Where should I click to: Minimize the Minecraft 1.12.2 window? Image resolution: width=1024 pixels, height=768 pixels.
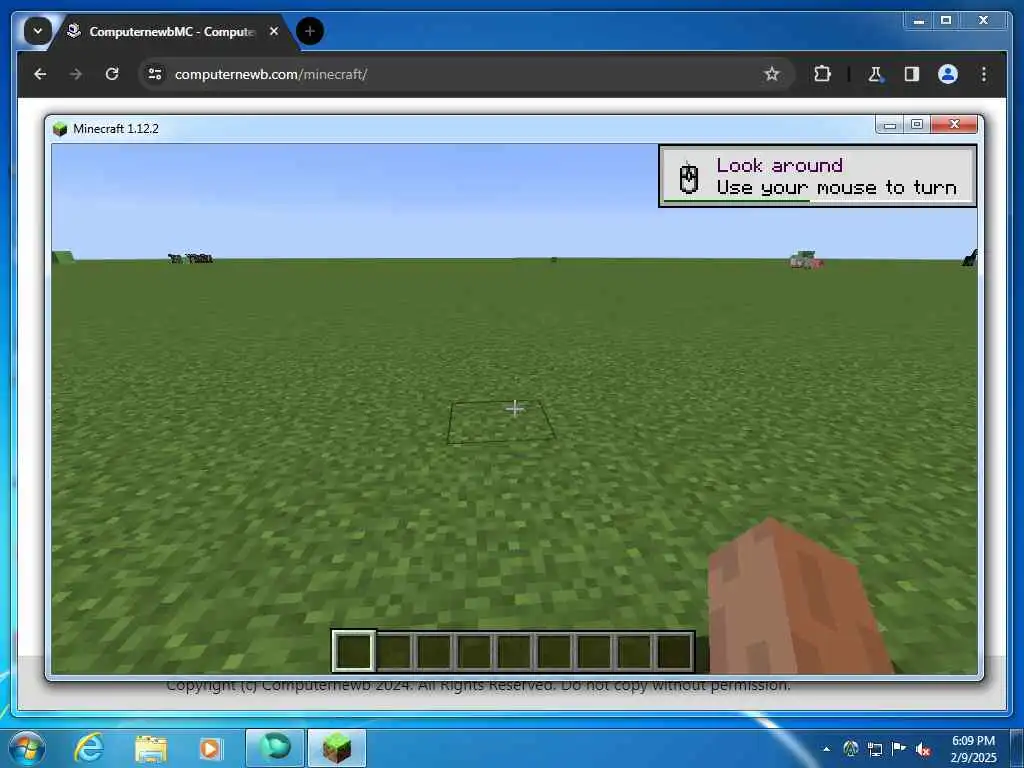coord(889,124)
